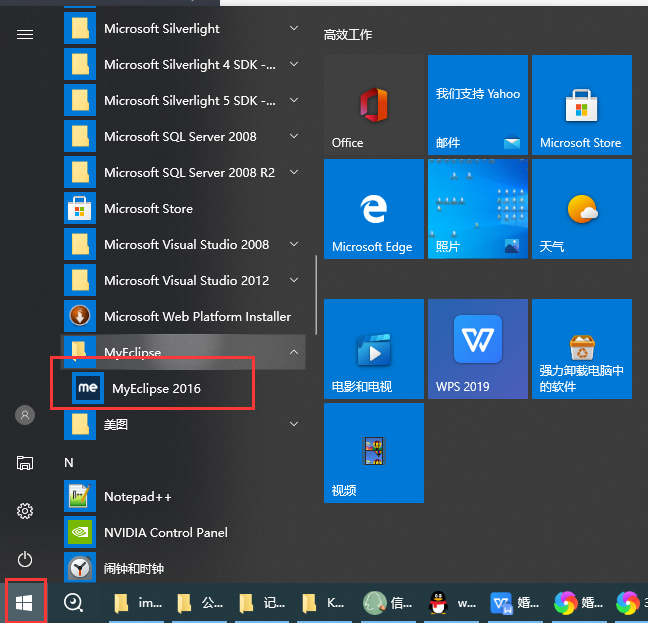The image size is (648, 623).
Task: Open the 照片 photos tile
Action: pyautogui.click(x=478, y=209)
